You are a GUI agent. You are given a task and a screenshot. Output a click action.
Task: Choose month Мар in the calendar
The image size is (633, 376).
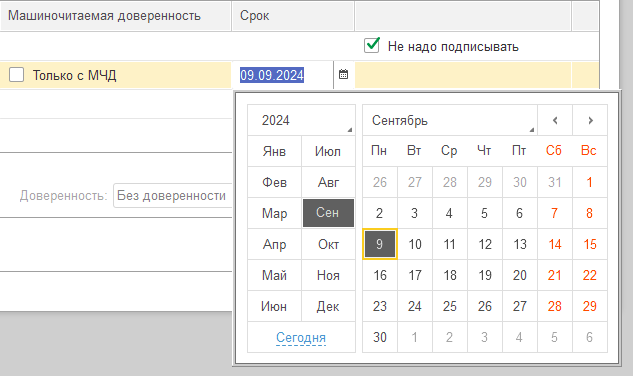(x=275, y=213)
